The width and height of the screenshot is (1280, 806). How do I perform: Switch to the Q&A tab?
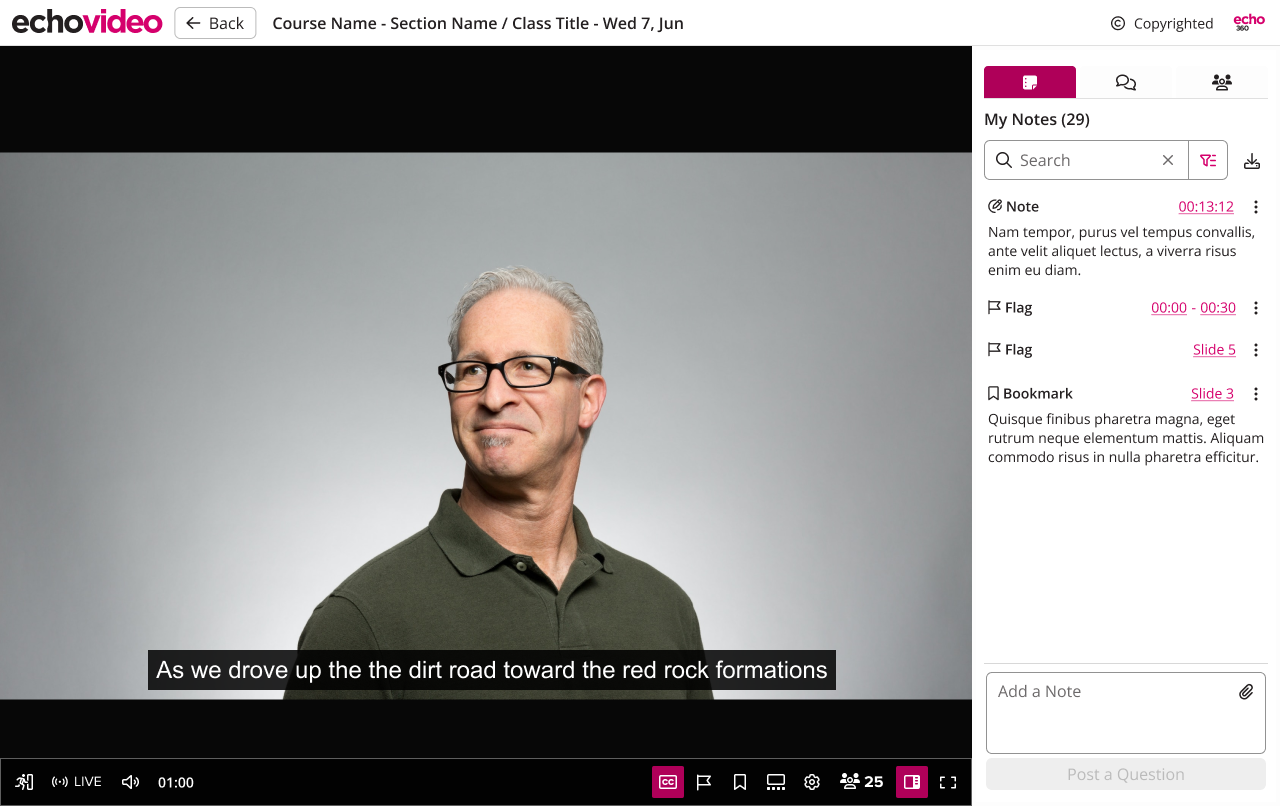[x=1125, y=82]
